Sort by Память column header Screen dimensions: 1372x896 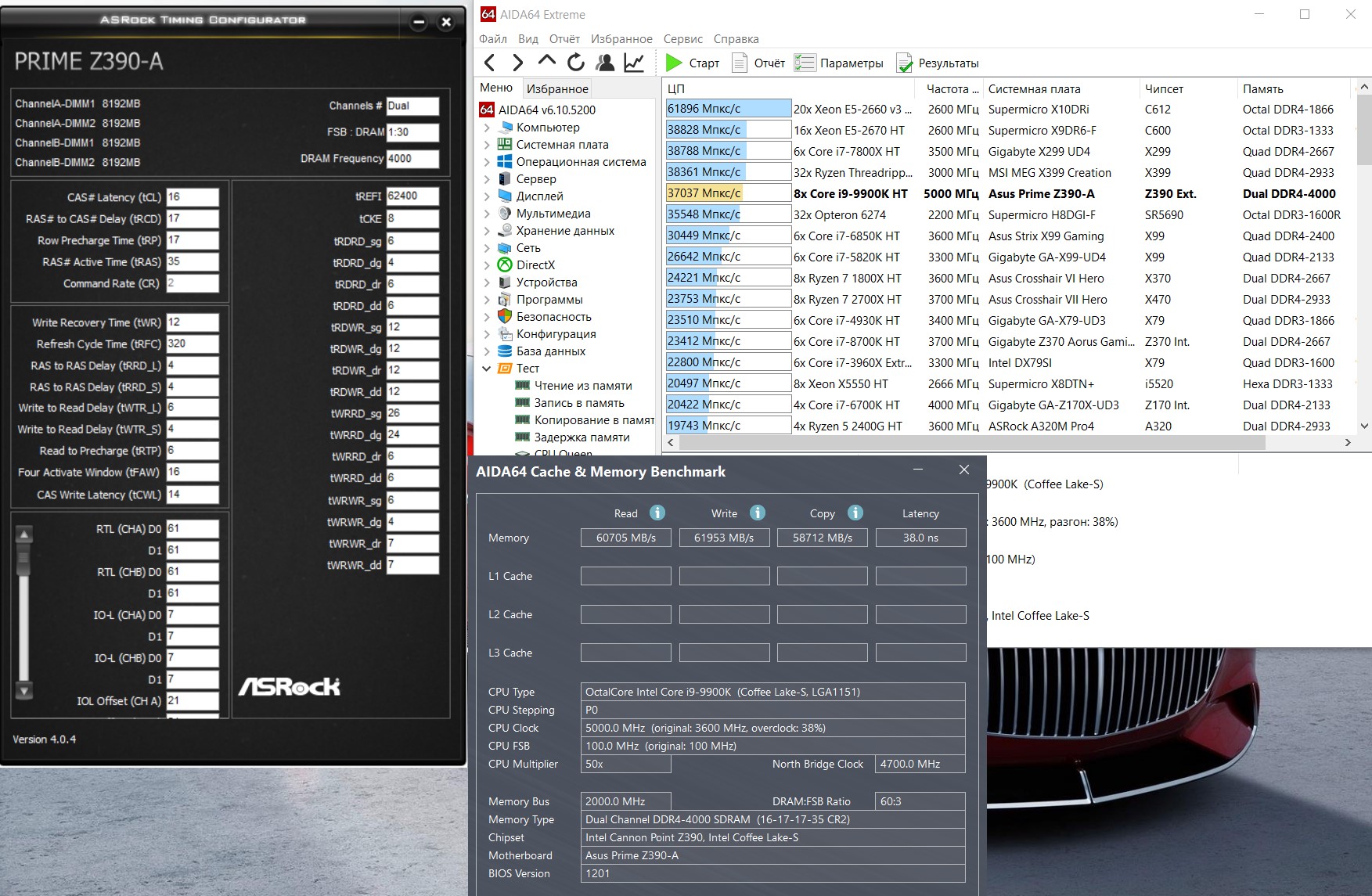[1294, 88]
